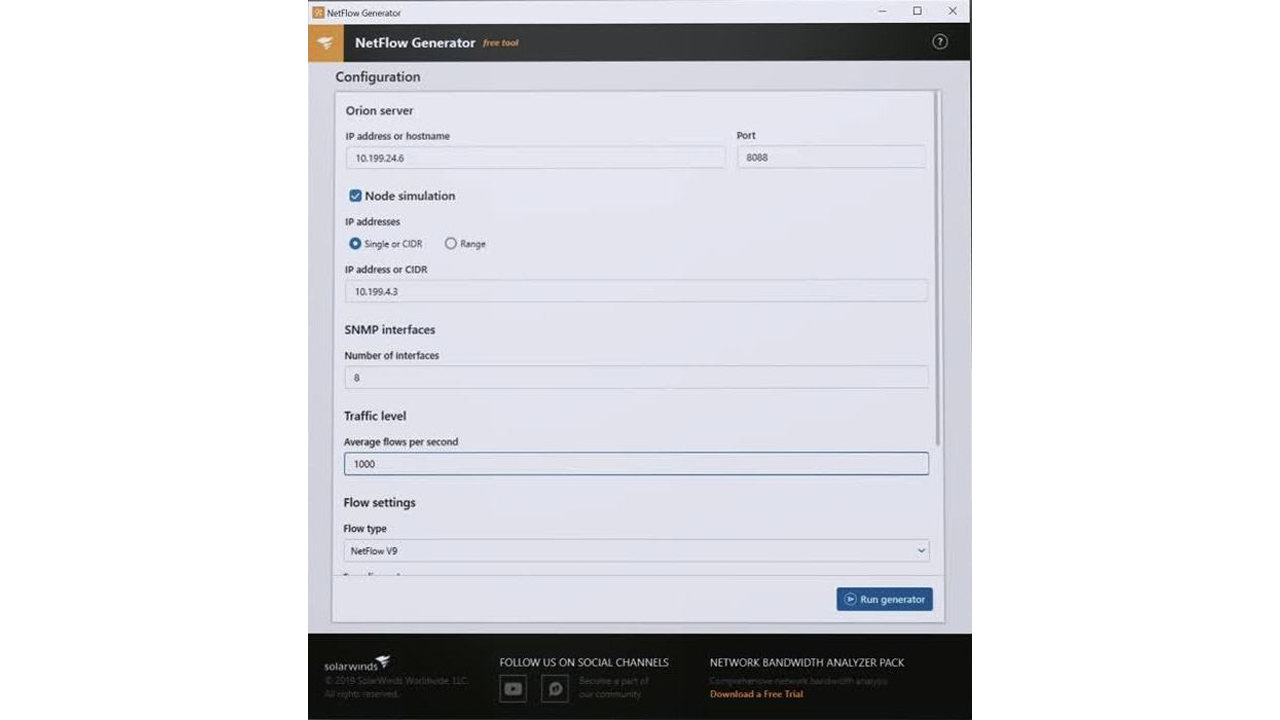Click the play icon on Run generator
The height and width of the screenshot is (720, 1280).
coord(852,598)
